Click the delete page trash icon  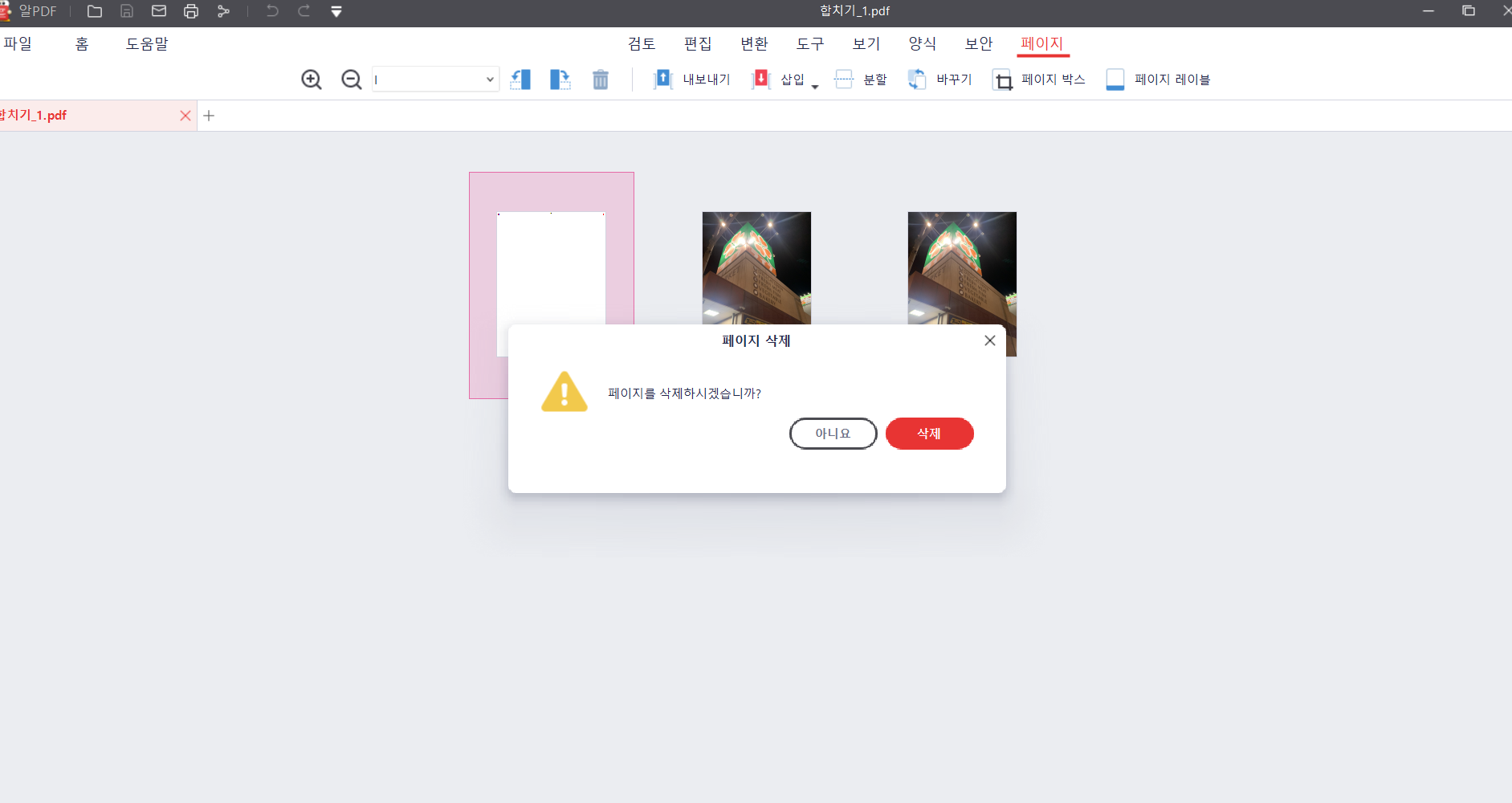[600, 79]
